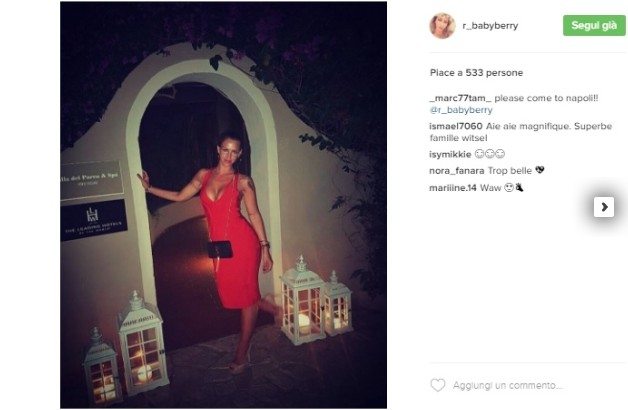The height and width of the screenshot is (410, 628).
Task: Visit mariiine.14 commenter profile
Action: click(x=453, y=188)
